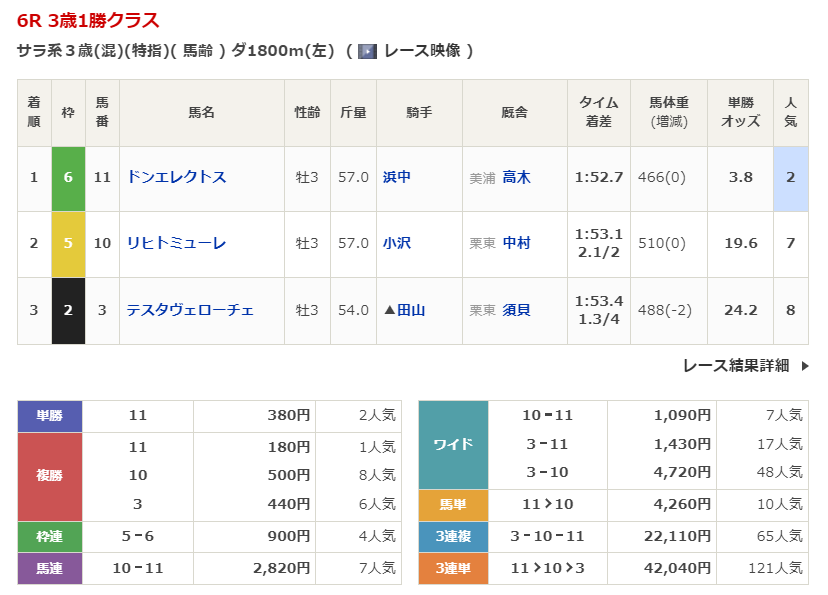This screenshot has width=828, height=595.
Task: Click the ワイド payout label
Action: click(453, 444)
